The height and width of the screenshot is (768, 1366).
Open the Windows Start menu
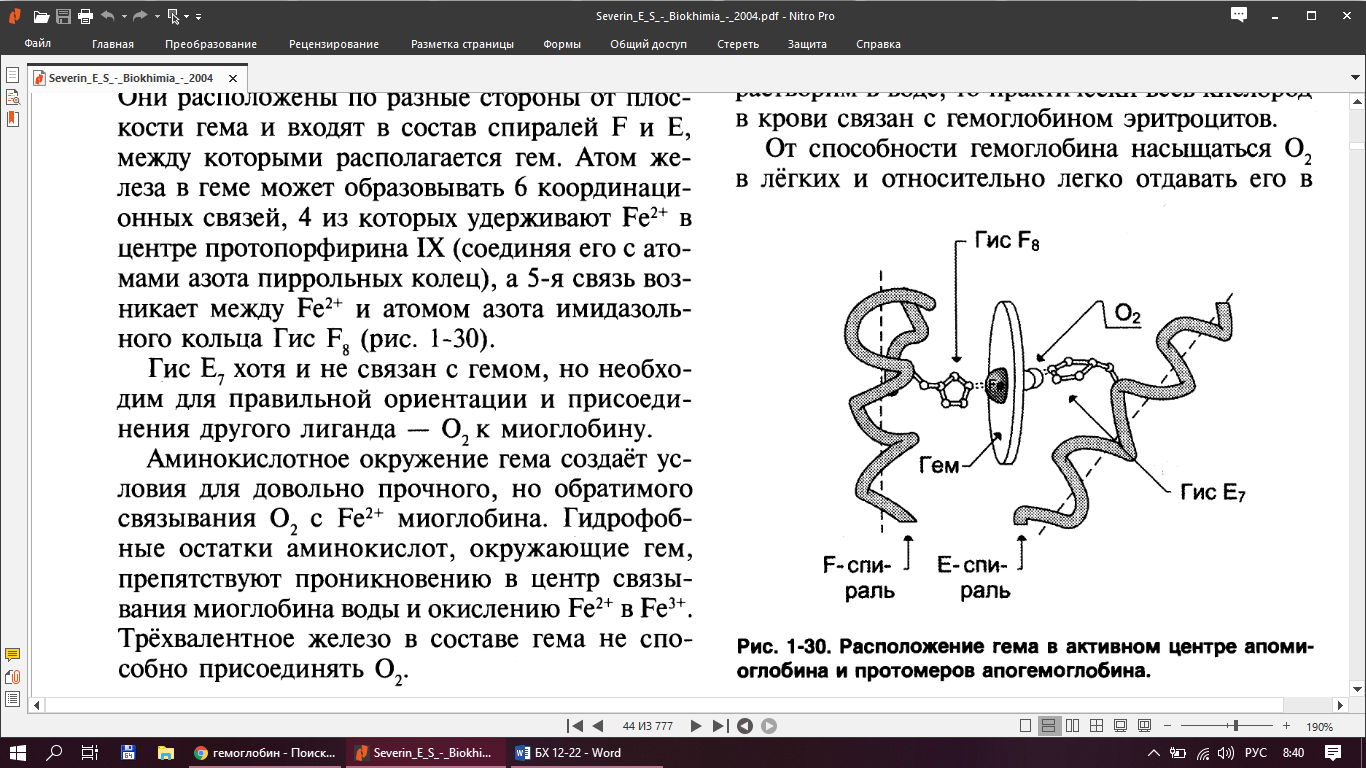point(20,753)
